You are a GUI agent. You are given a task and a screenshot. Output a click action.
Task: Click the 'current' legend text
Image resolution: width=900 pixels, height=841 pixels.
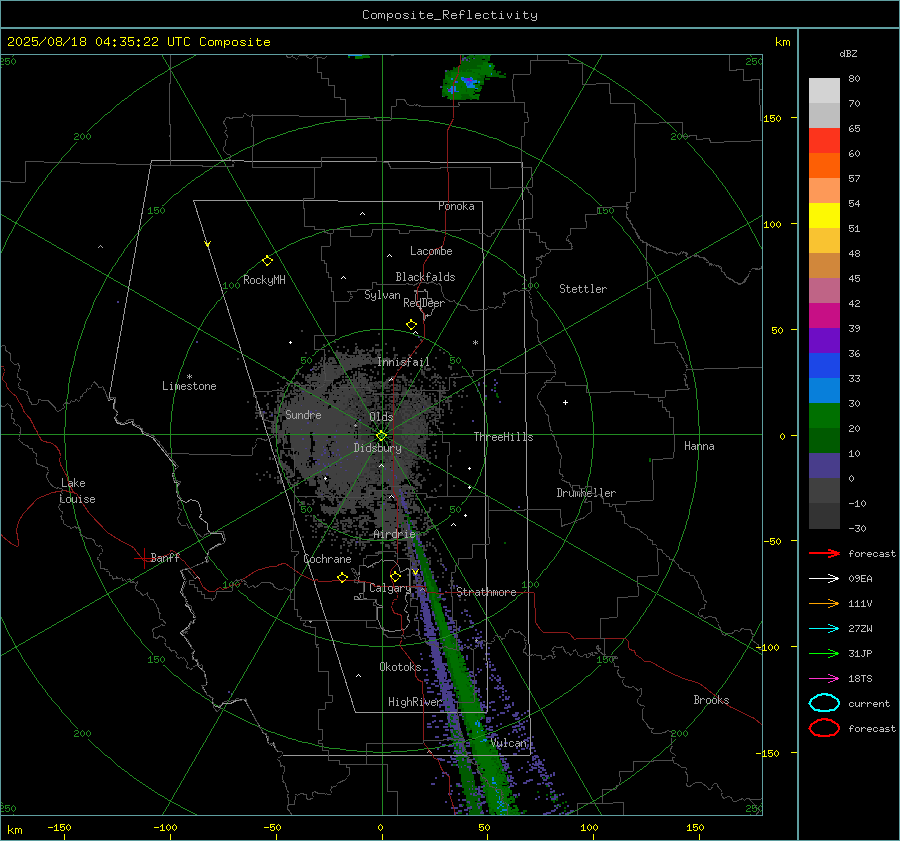click(869, 703)
